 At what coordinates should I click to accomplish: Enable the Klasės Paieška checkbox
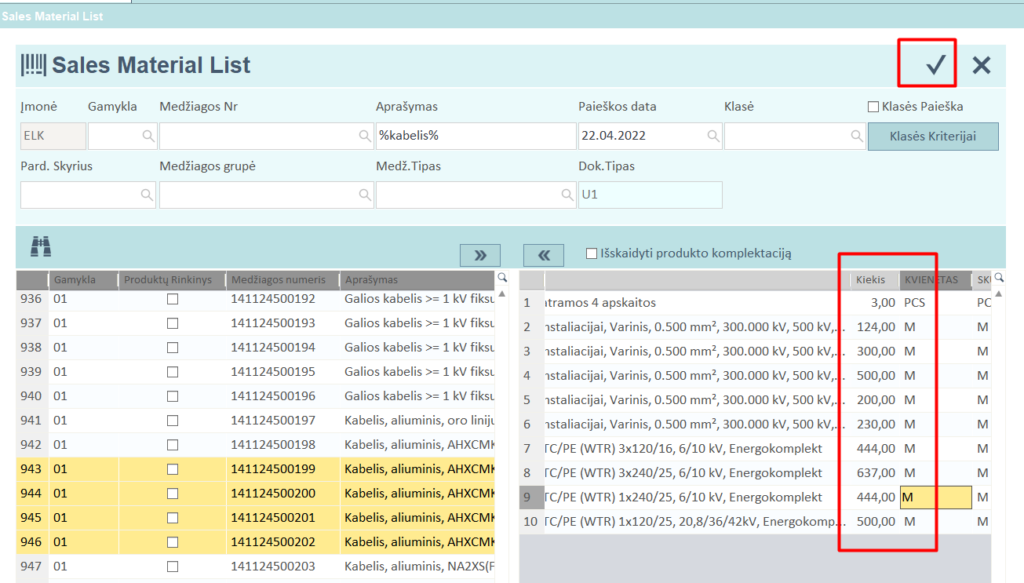[873, 107]
